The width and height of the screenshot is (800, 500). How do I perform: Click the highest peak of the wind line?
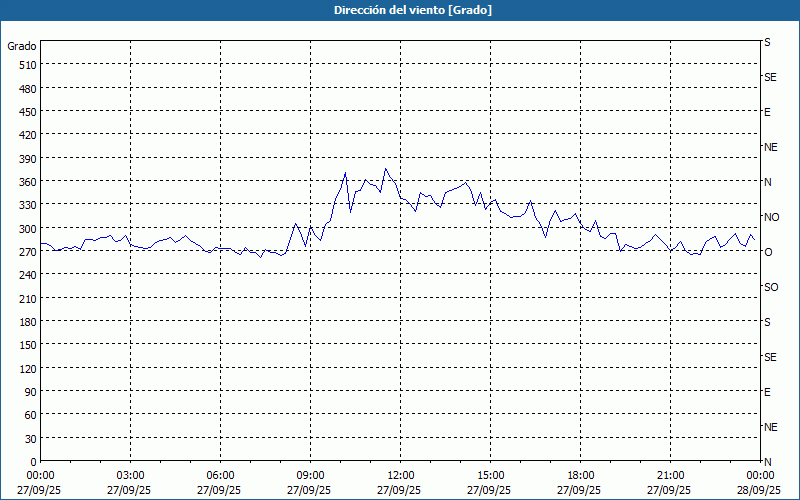[386, 169]
